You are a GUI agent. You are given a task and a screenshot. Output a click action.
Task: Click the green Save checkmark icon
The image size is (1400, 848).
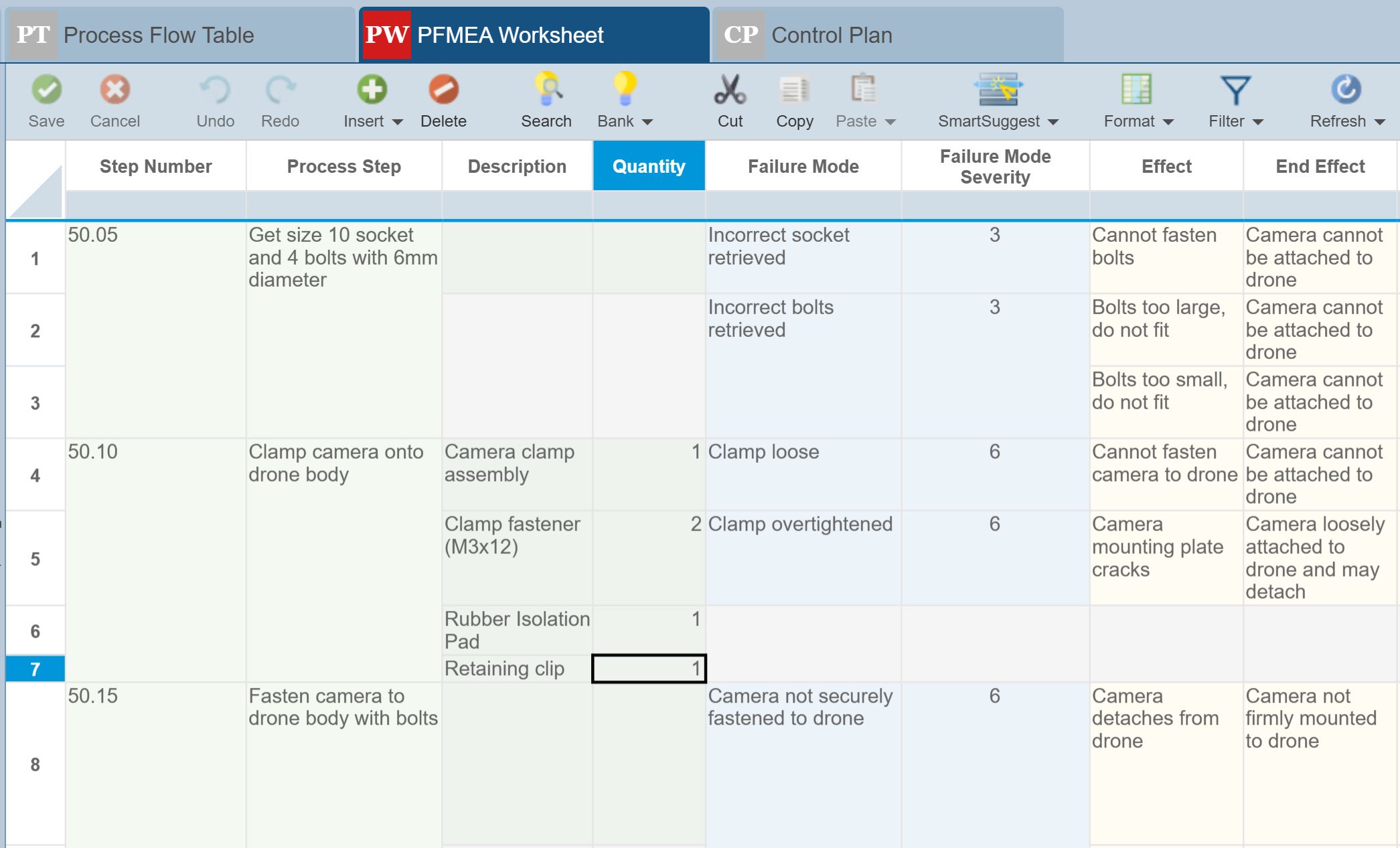click(46, 90)
